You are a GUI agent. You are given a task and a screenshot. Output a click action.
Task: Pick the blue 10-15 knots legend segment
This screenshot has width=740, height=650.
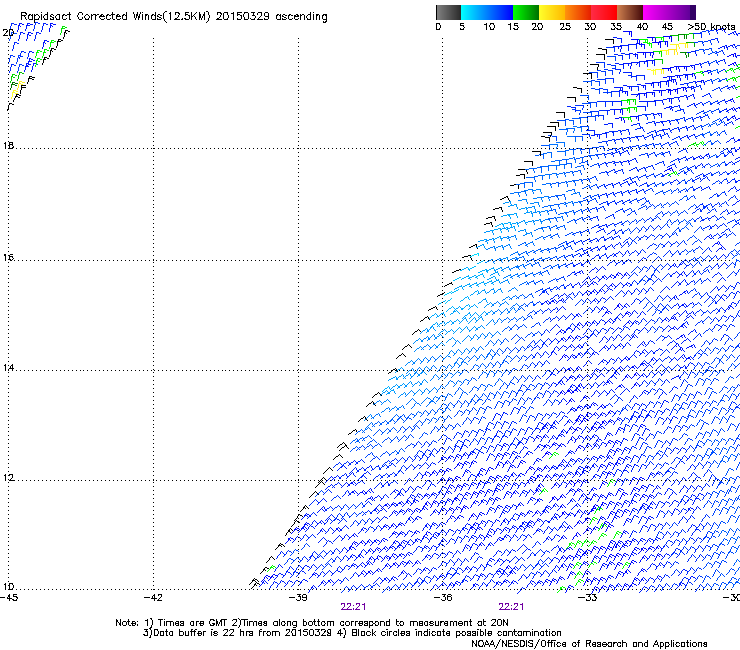click(x=500, y=12)
